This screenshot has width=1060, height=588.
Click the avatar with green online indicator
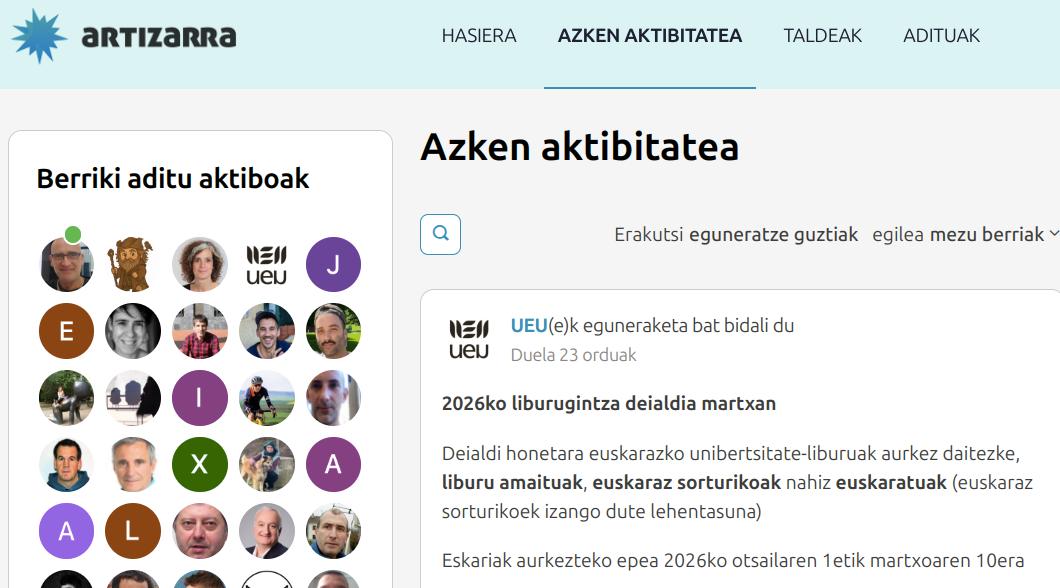click(66, 265)
